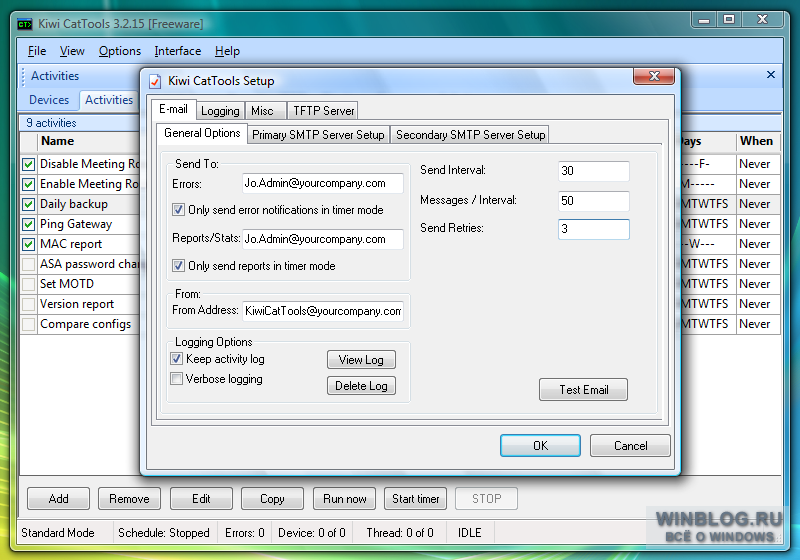Enable the Set MOTD activity
Viewport: 800px width, 560px height.
tap(29, 284)
